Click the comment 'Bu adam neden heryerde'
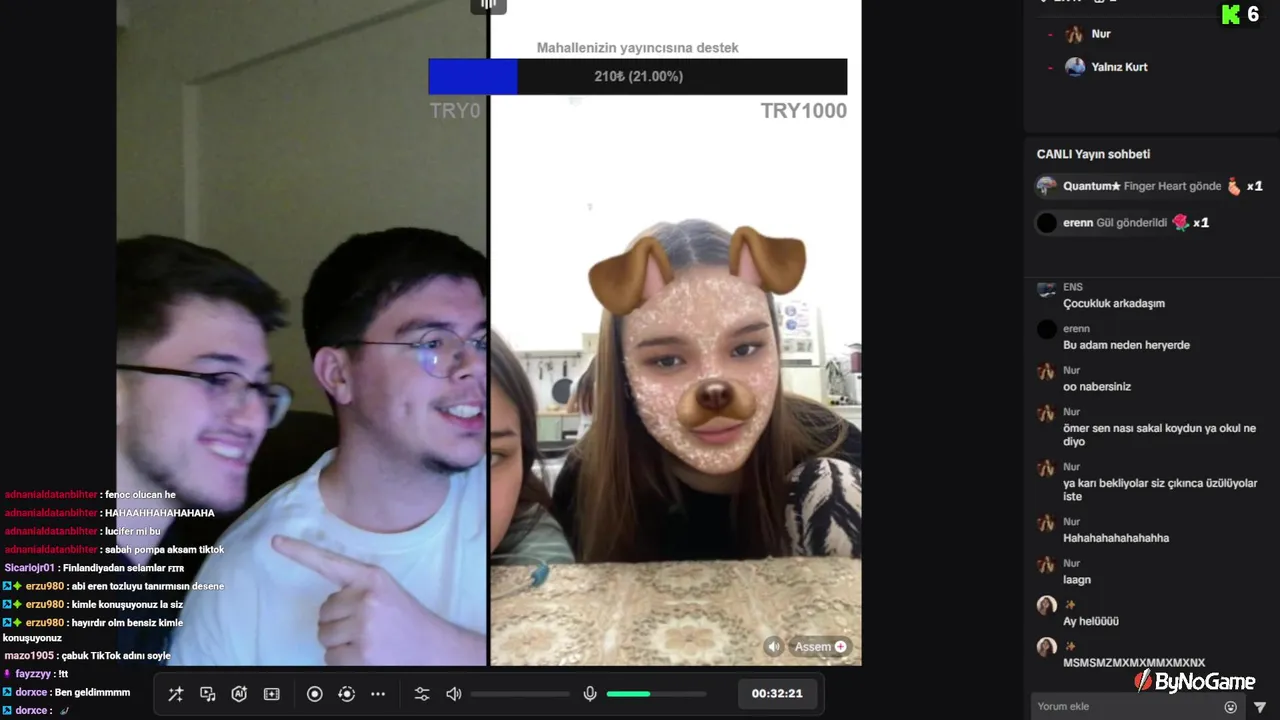The width and height of the screenshot is (1280, 720). coord(1126,345)
